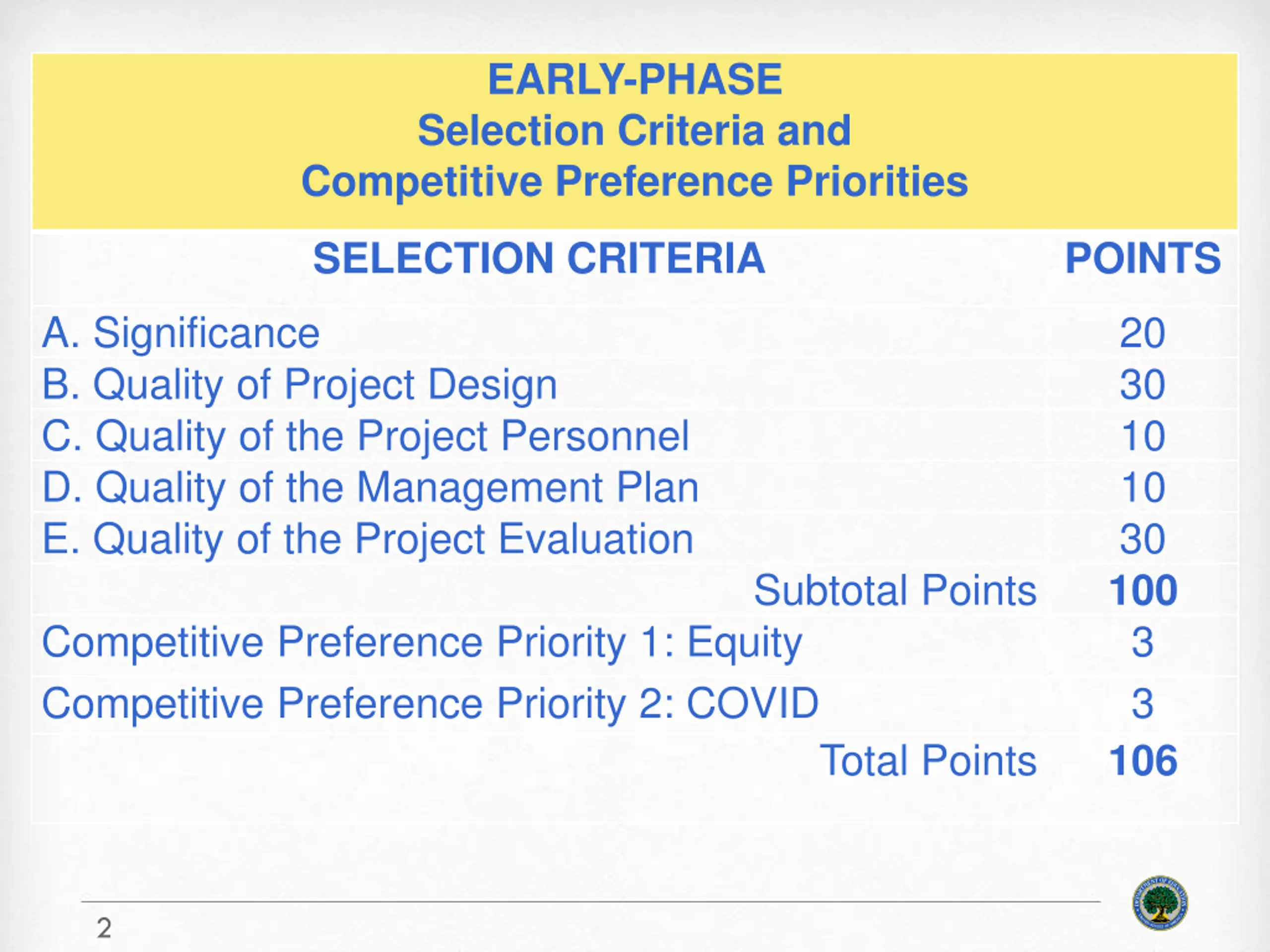Screen dimensions: 1270x952
Task: Select the total value 106
Action: click(x=1143, y=760)
